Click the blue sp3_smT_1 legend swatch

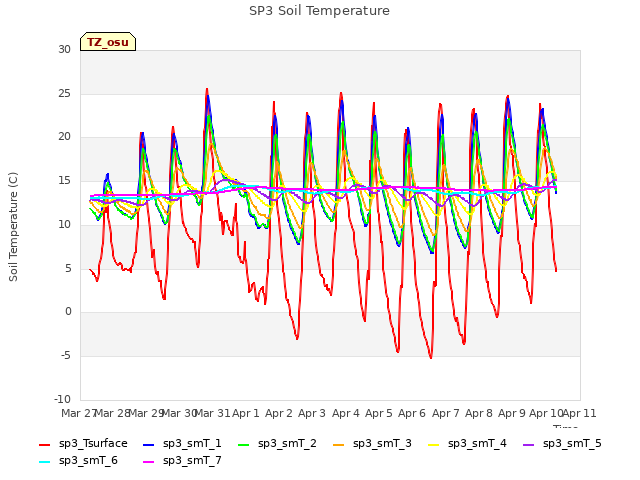149,444
